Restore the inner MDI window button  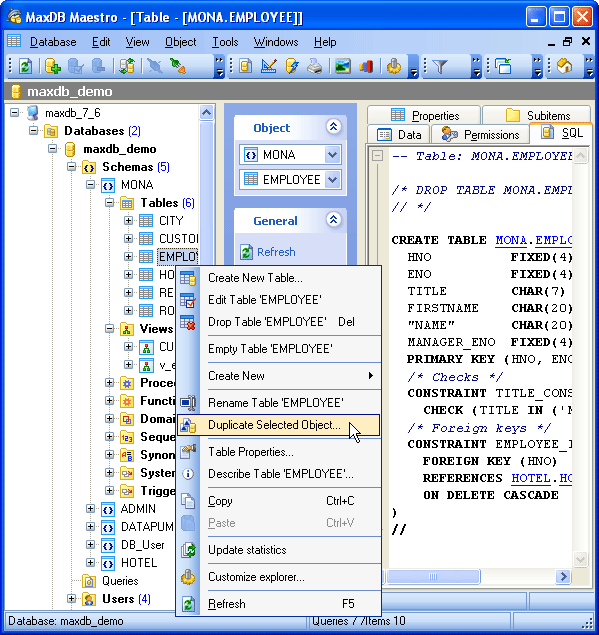tap(568, 41)
